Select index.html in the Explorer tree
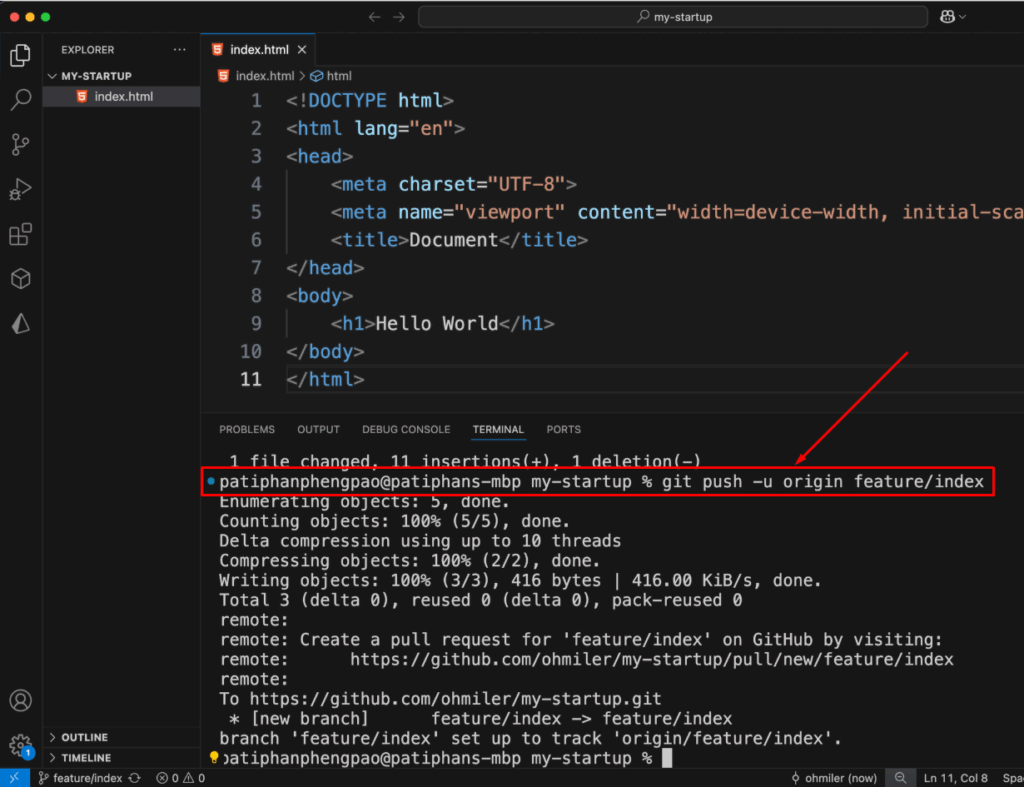 123,96
